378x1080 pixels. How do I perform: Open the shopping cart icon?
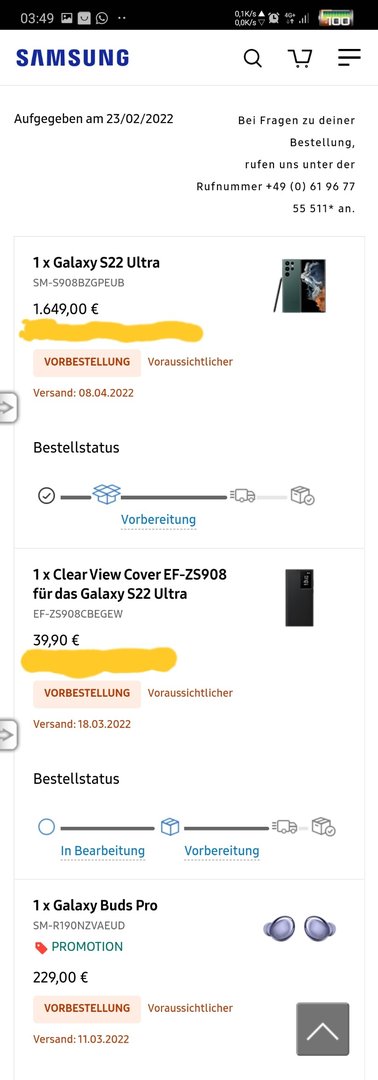pos(300,59)
